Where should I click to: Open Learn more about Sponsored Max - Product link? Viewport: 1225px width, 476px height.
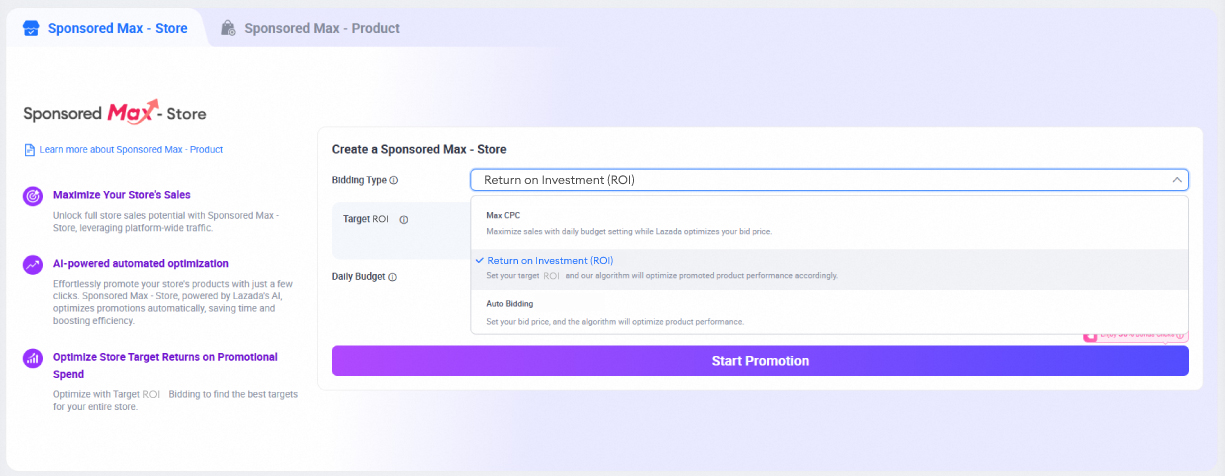131,150
